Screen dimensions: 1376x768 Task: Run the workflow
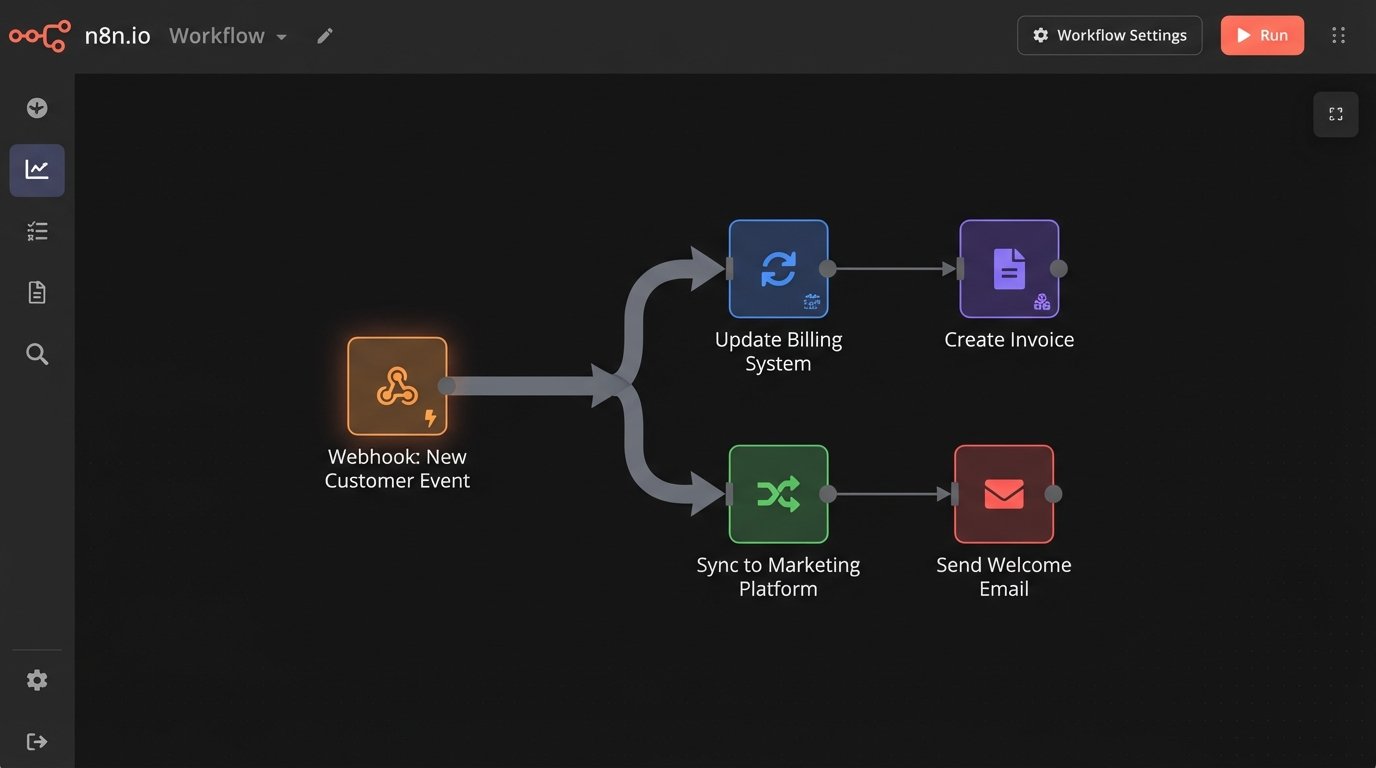click(1261, 35)
